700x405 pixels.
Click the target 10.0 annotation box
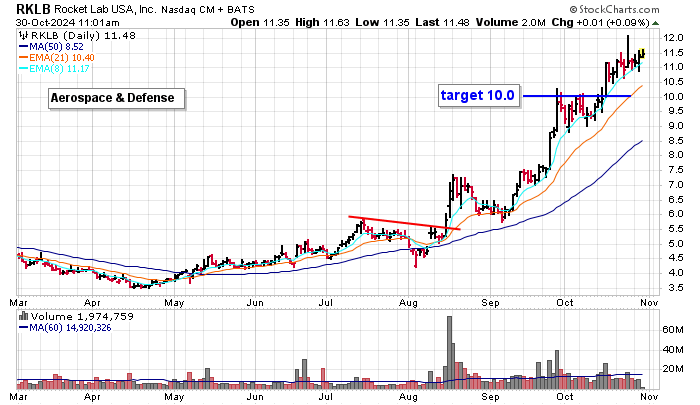pyautogui.click(x=479, y=96)
